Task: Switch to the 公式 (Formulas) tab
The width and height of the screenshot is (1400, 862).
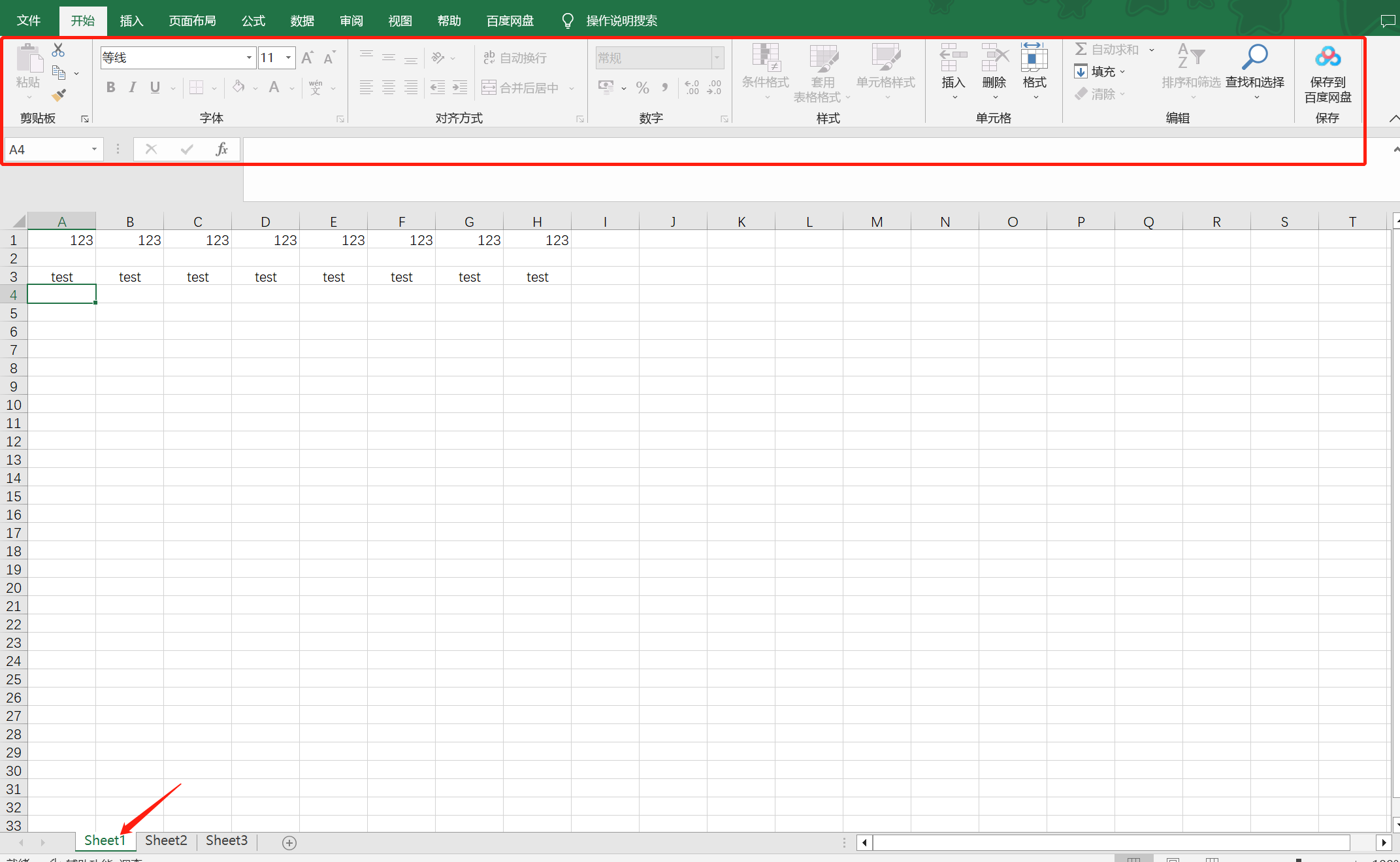Action: click(253, 21)
